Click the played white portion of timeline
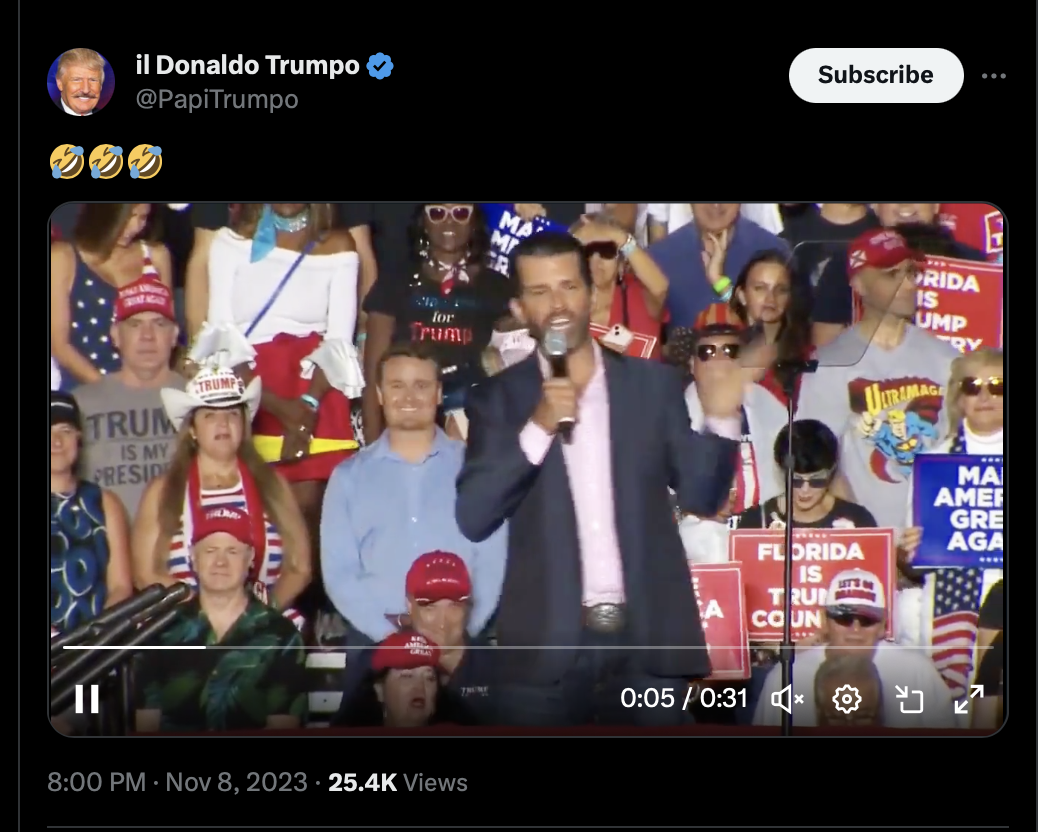 [x=130, y=647]
